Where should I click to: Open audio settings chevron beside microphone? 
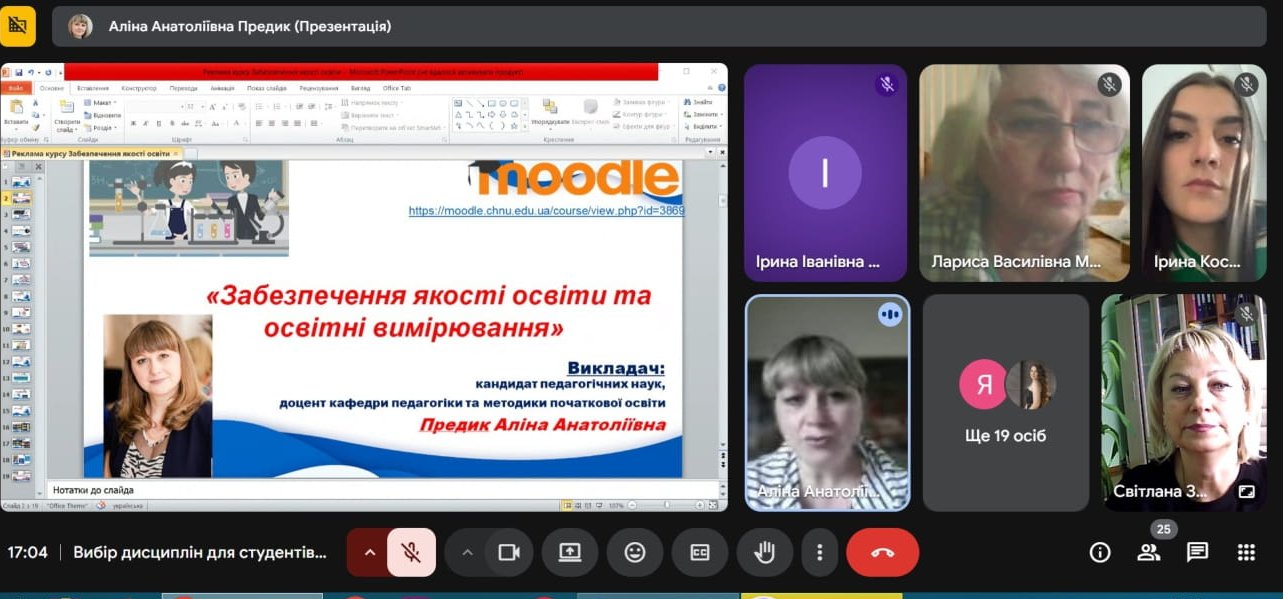click(x=369, y=552)
